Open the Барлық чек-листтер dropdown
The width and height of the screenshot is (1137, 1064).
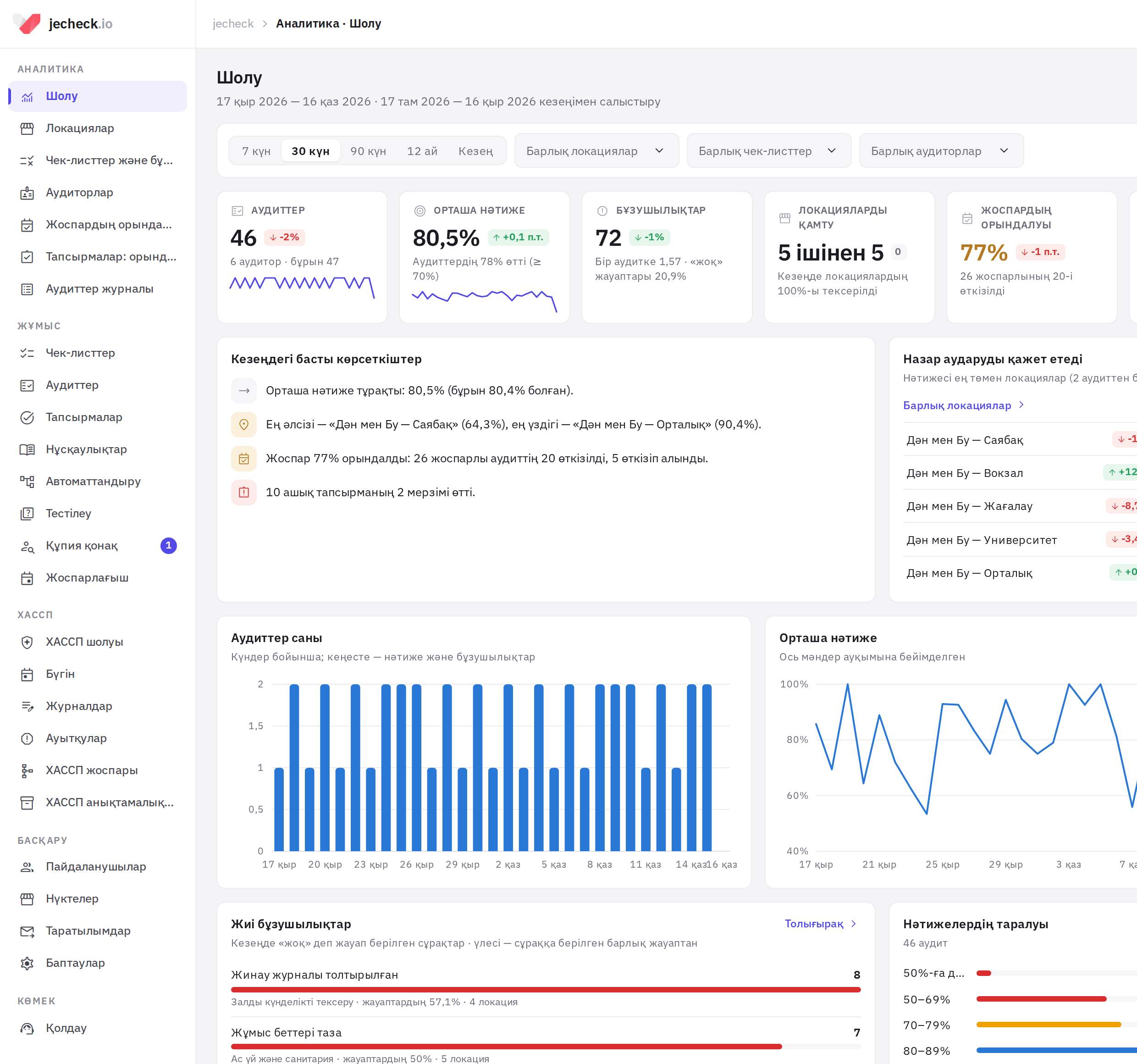pyautogui.click(x=769, y=151)
